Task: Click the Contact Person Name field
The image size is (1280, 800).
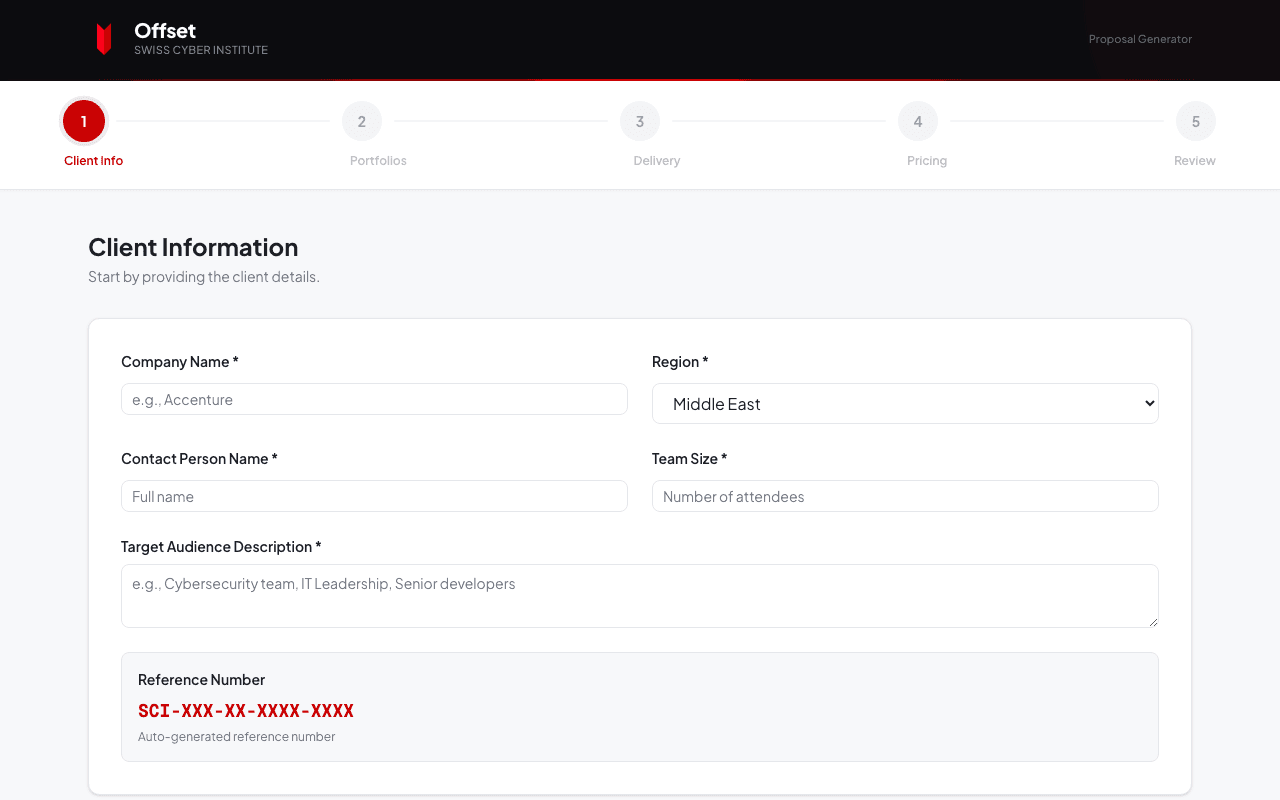Action: pos(374,496)
